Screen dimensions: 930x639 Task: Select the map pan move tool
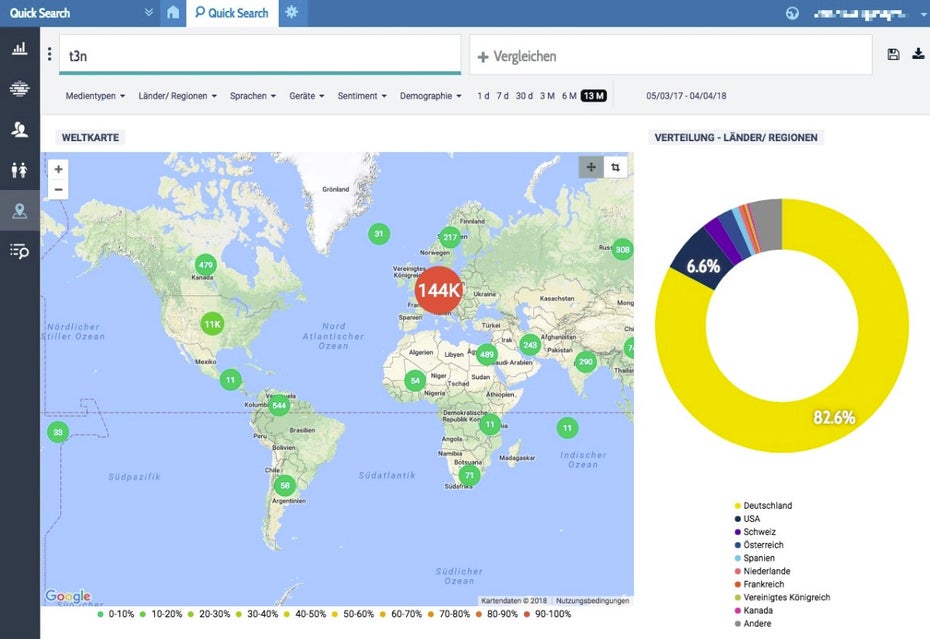click(x=591, y=167)
